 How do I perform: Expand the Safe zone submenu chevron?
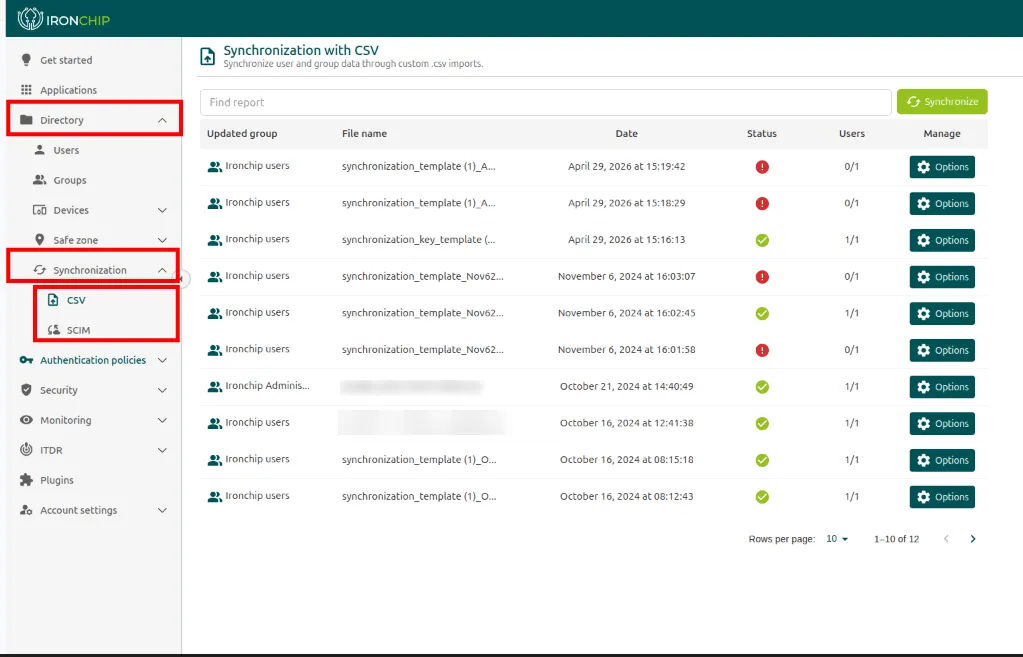162,240
